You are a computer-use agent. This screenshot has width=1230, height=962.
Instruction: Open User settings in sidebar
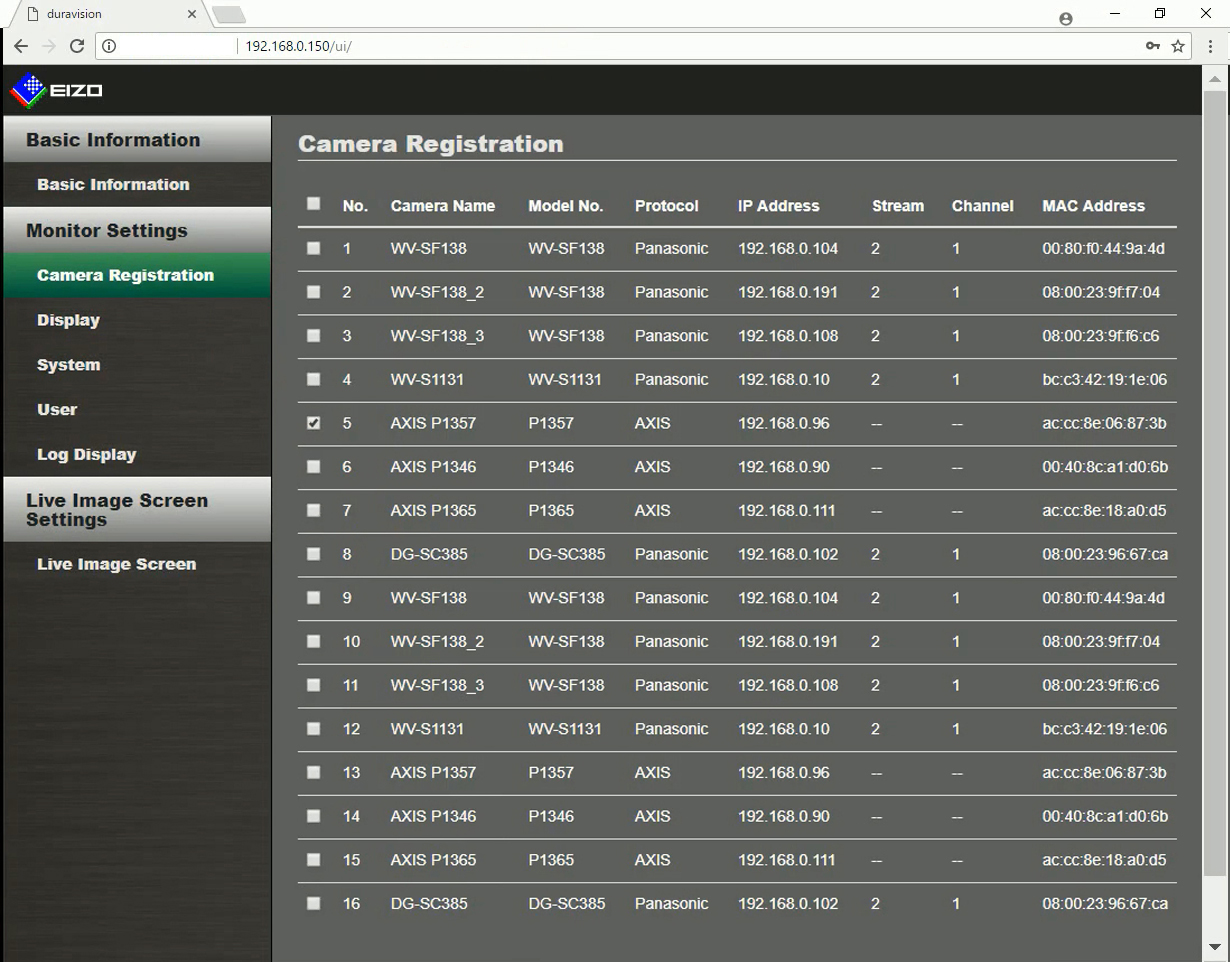(137, 409)
